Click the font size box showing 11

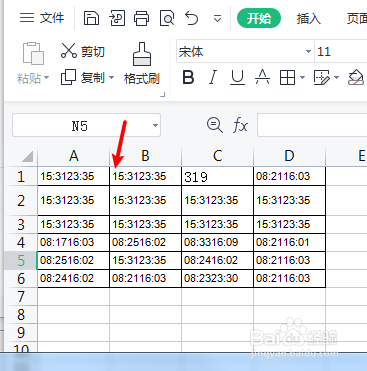point(341,52)
